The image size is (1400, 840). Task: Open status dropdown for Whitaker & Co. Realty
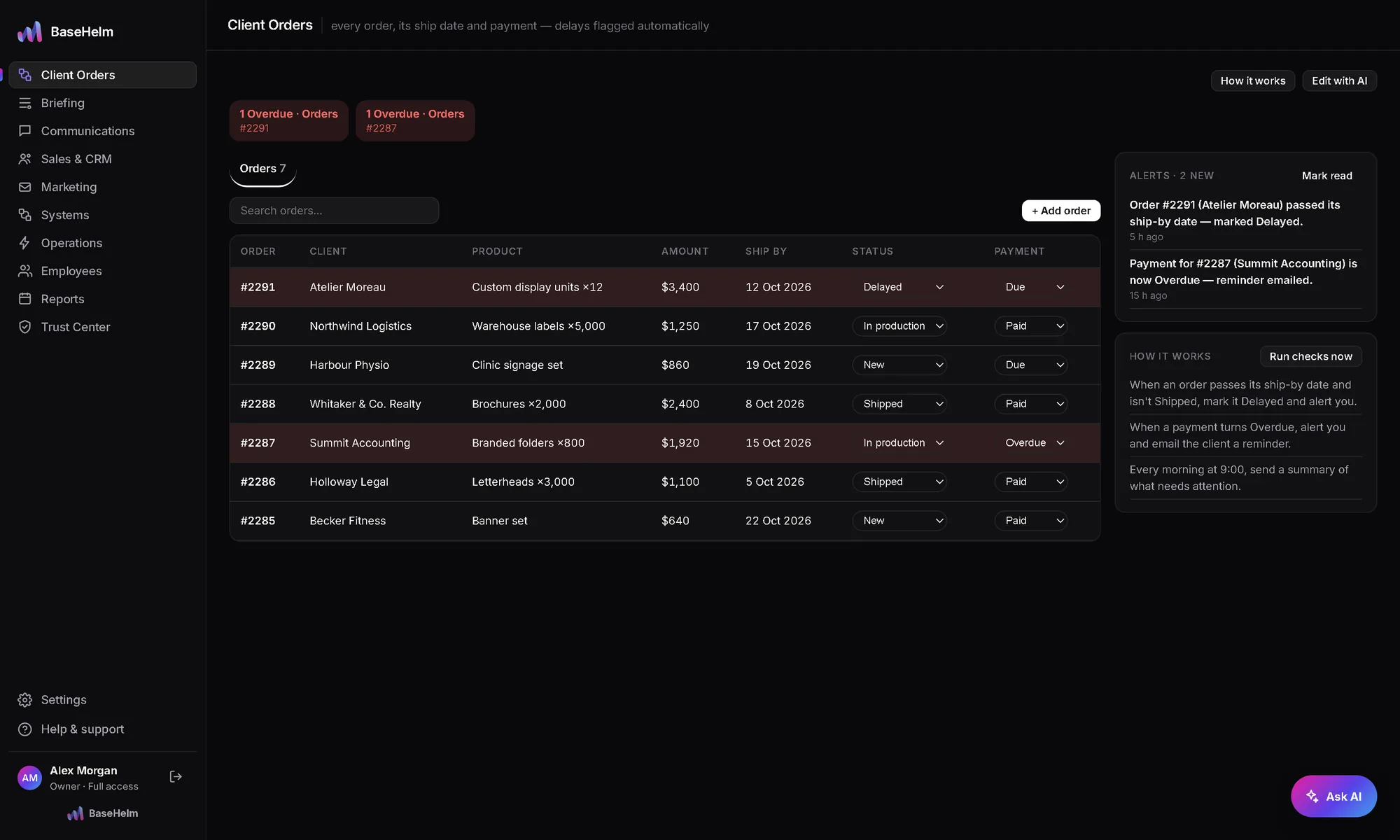[x=899, y=404]
